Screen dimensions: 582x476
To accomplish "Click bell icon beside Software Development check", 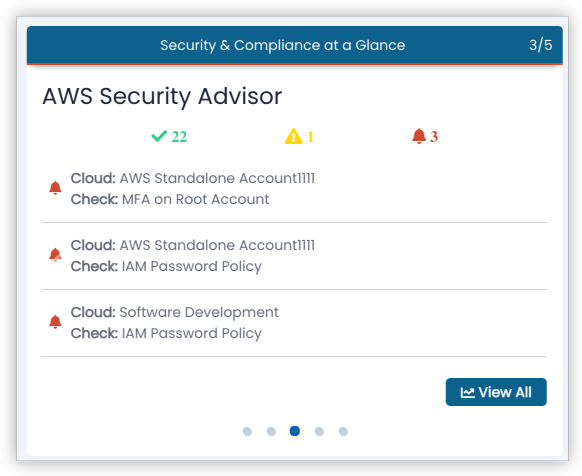I will point(55,322).
